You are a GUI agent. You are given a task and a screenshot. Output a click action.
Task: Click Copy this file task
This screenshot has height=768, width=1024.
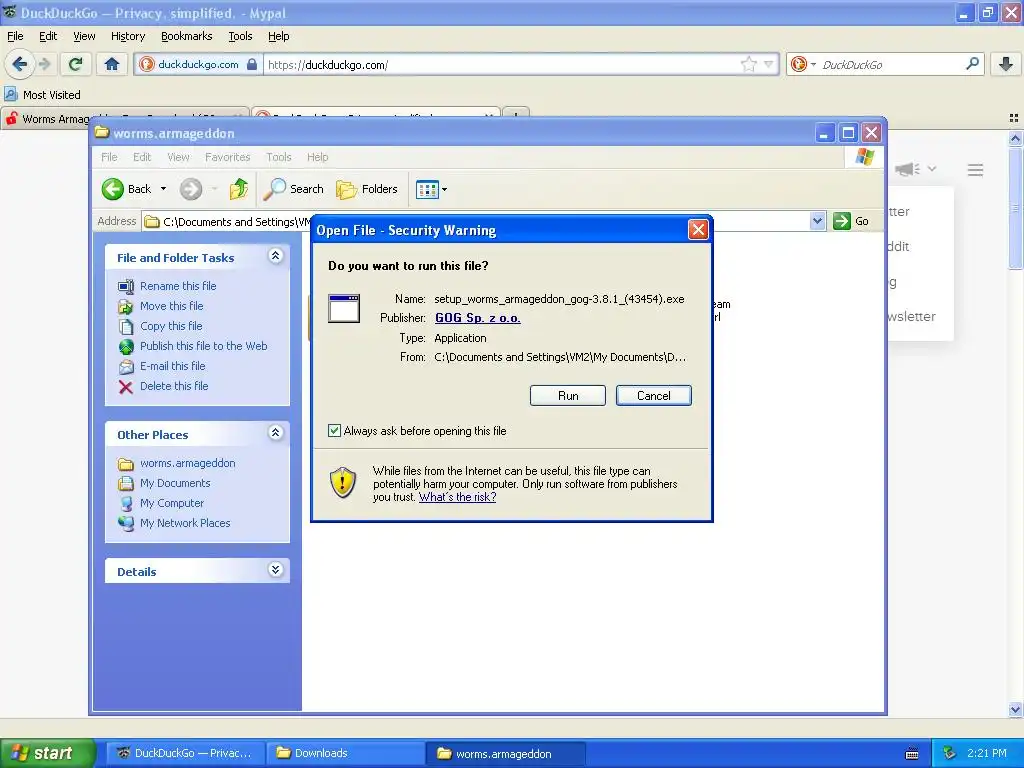(171, 326)
